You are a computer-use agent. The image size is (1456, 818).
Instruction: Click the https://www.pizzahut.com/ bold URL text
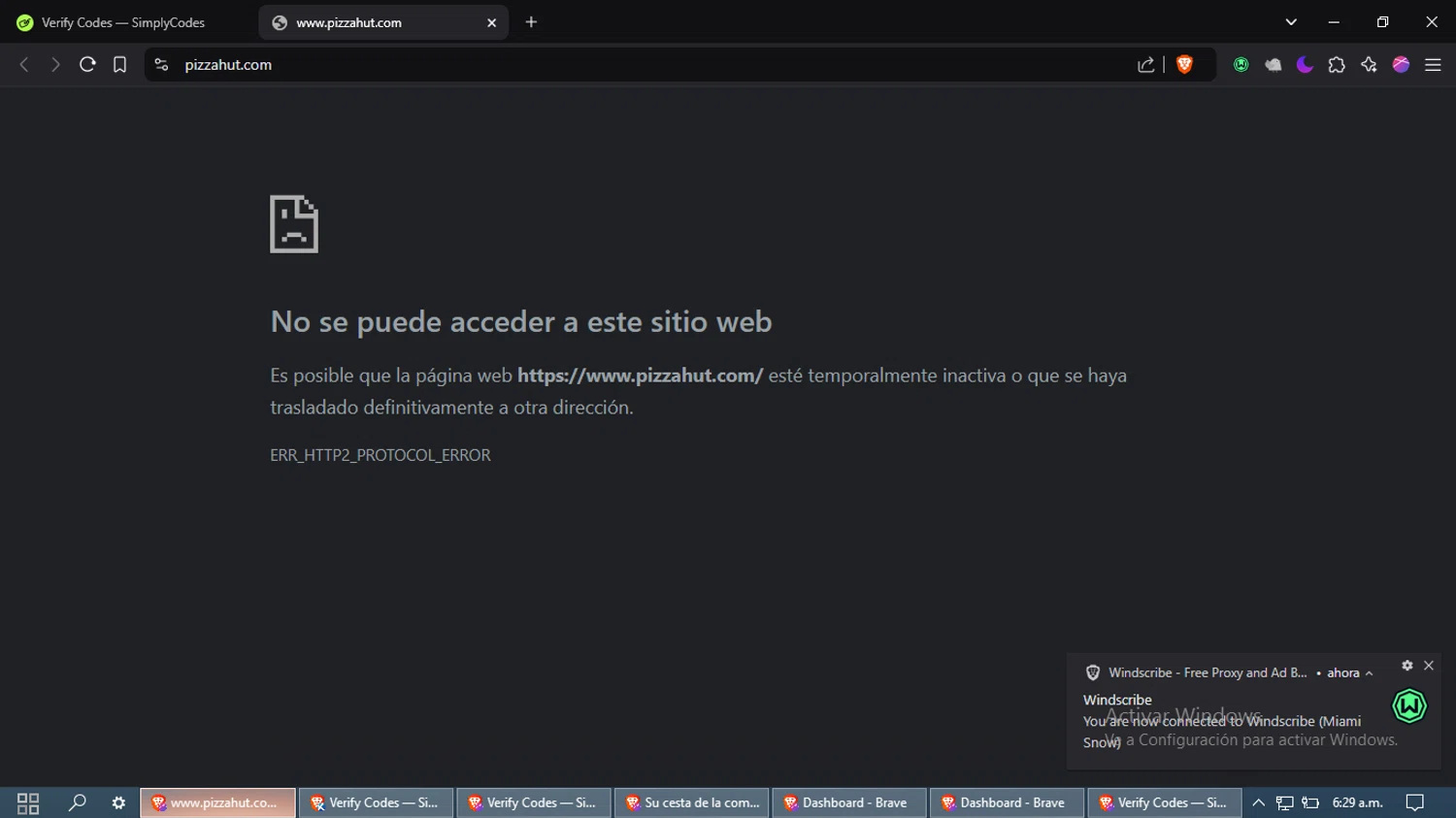click(641, 376)
